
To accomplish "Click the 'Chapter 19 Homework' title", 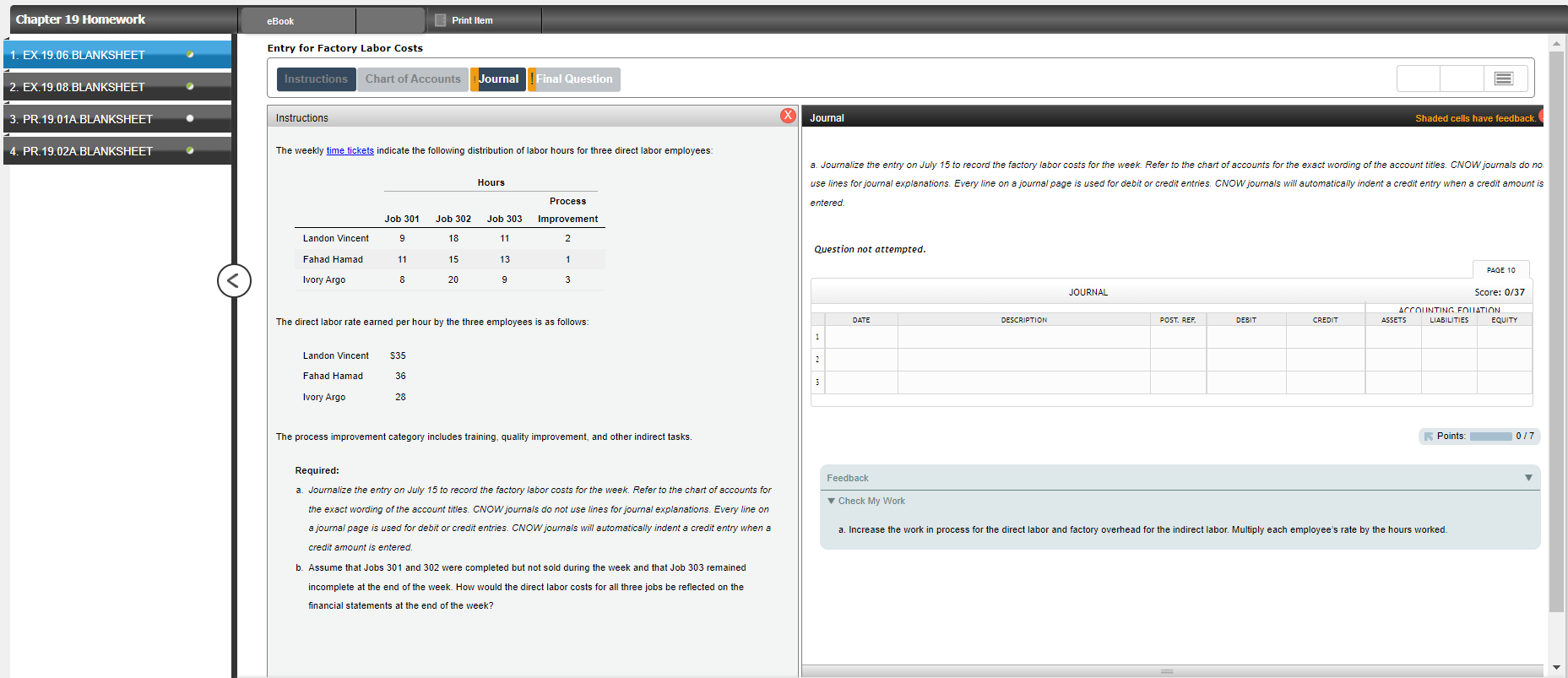I will click(80, 19).
